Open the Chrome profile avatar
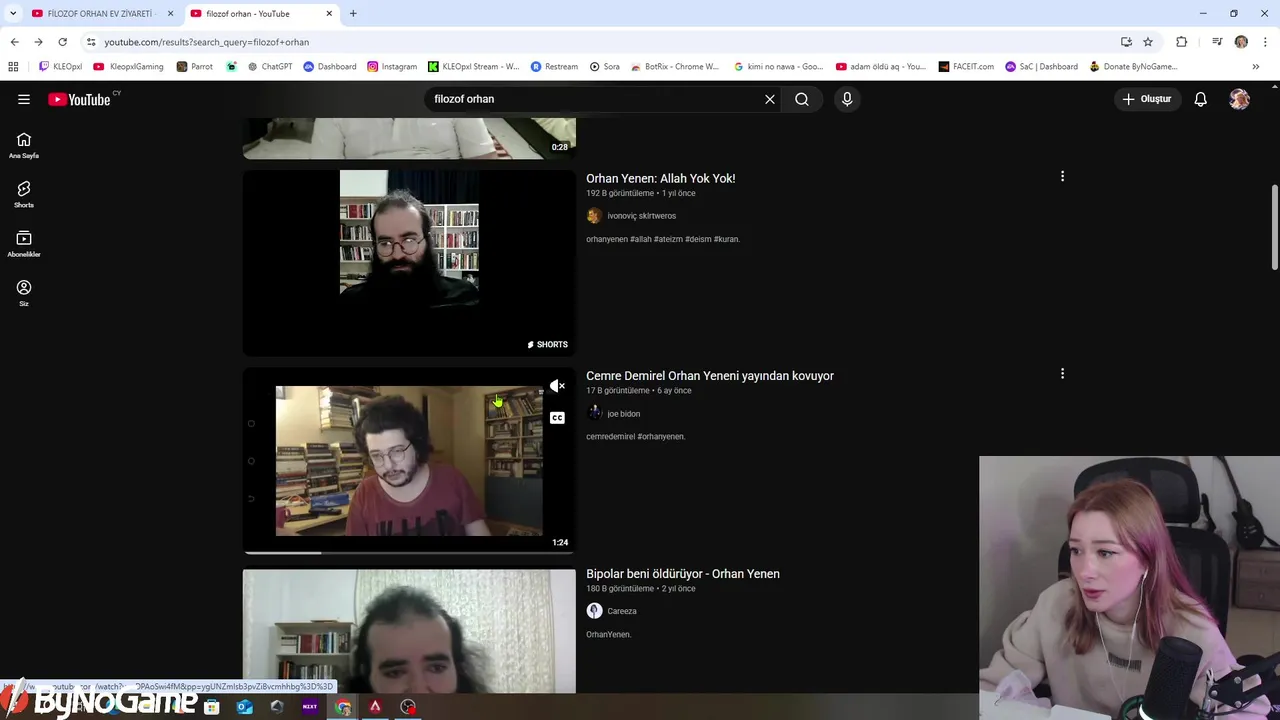 pos(1241,42)
